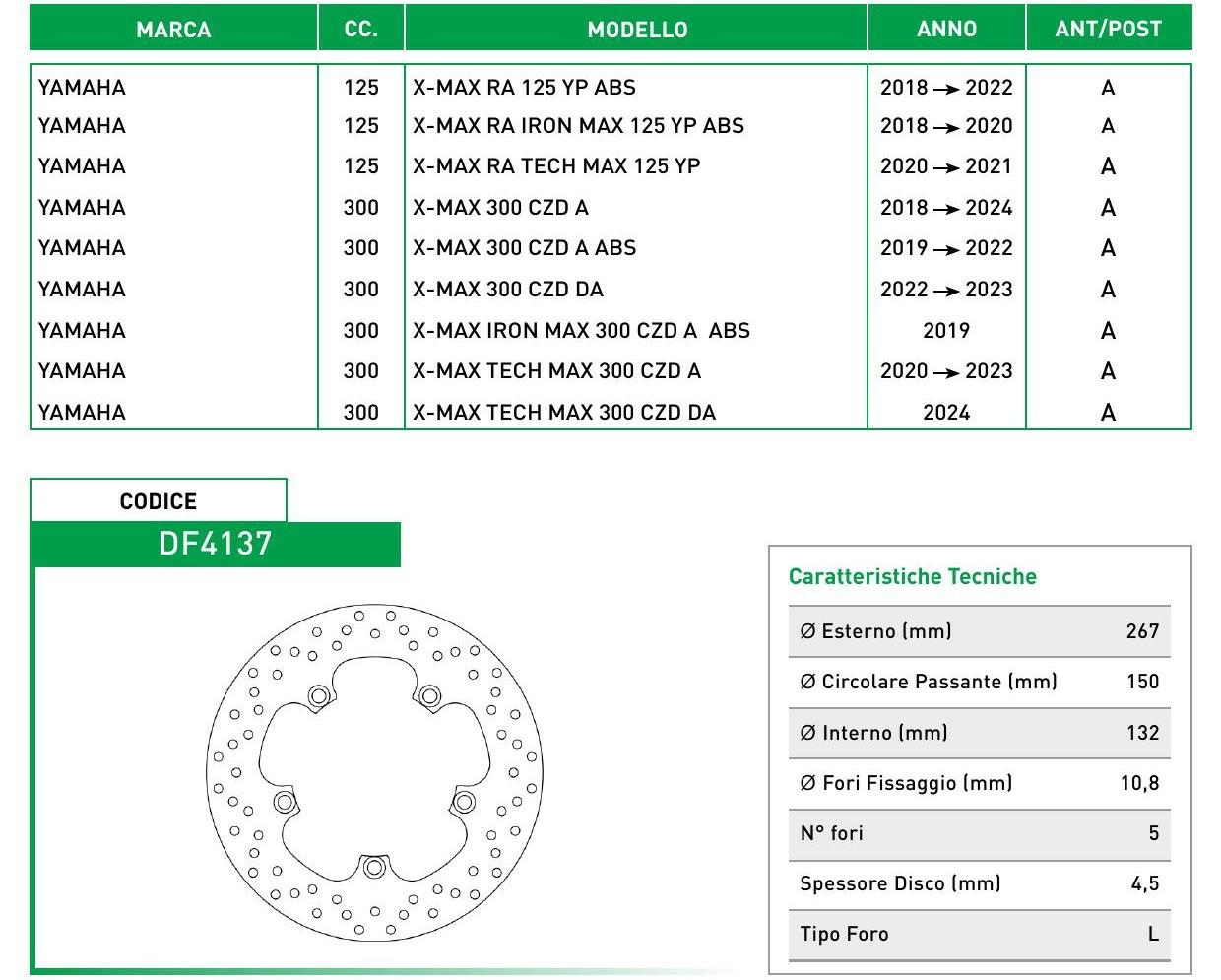1221x980 pixels.
Task: Select the MODELLO column header
Action: click(636, 29)
